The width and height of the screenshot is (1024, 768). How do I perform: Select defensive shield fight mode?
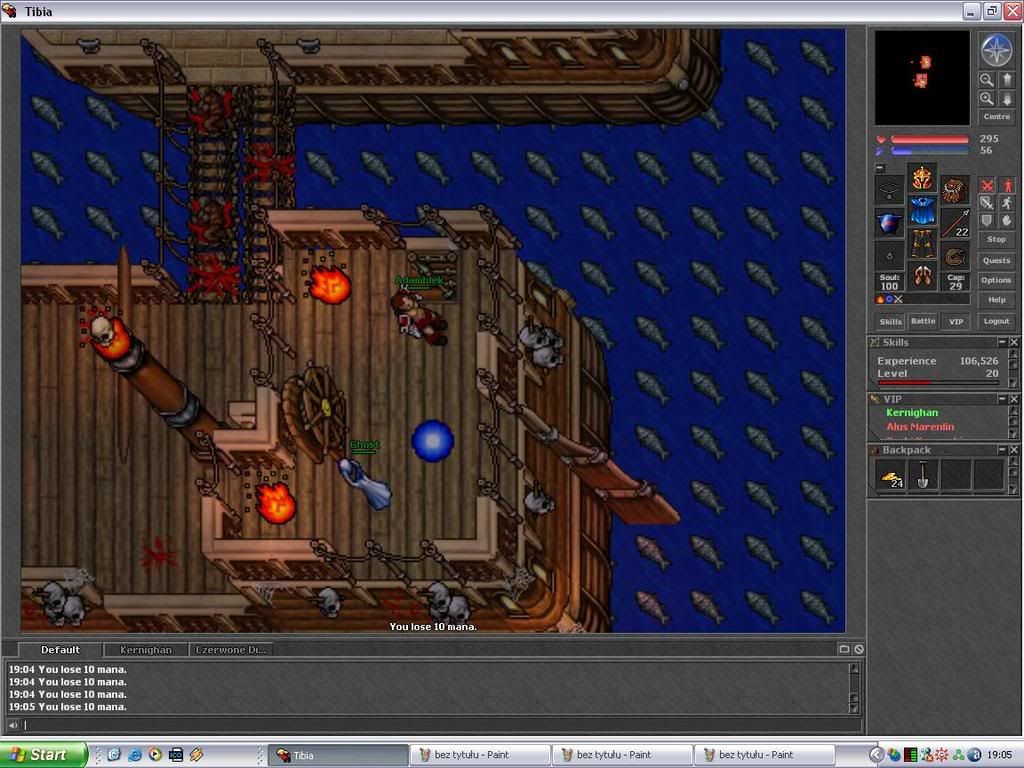point(987,221)
